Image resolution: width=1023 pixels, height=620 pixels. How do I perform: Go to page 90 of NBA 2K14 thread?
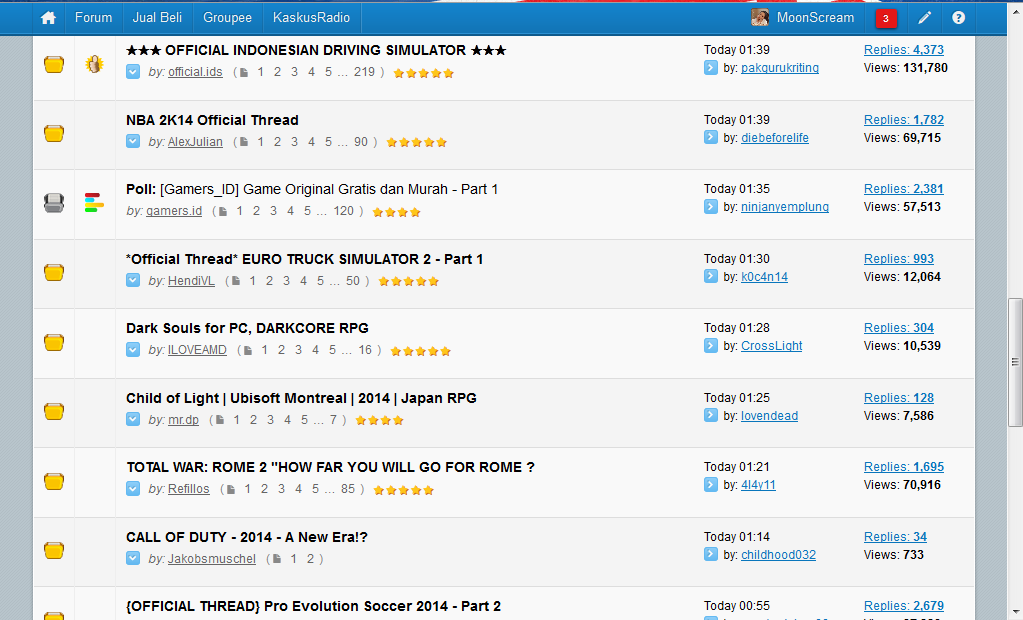pos(361,142)
